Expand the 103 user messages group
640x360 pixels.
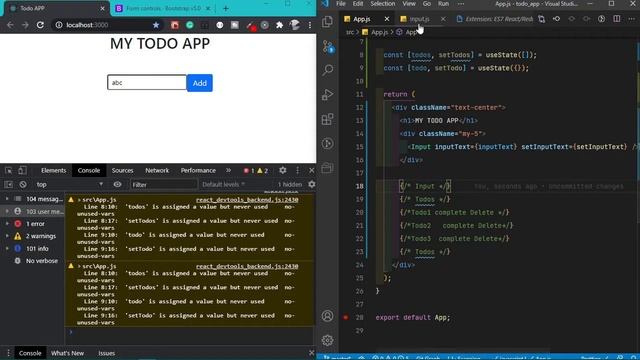coord(7,211)
